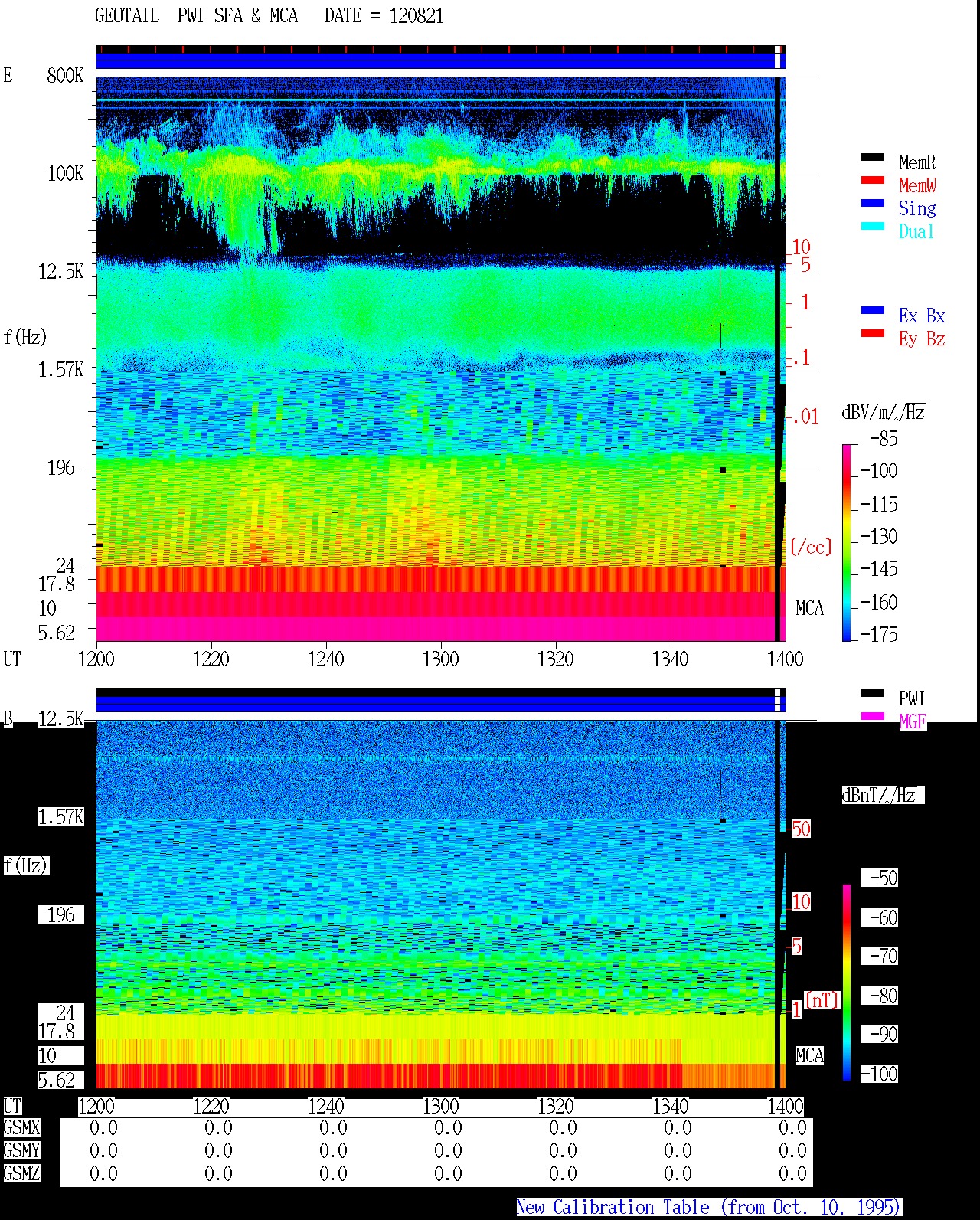Click the red Ey Bz legend swatch
This screenshot has height=1220, width=980.
pyautogui.click(x=872, y=333)
